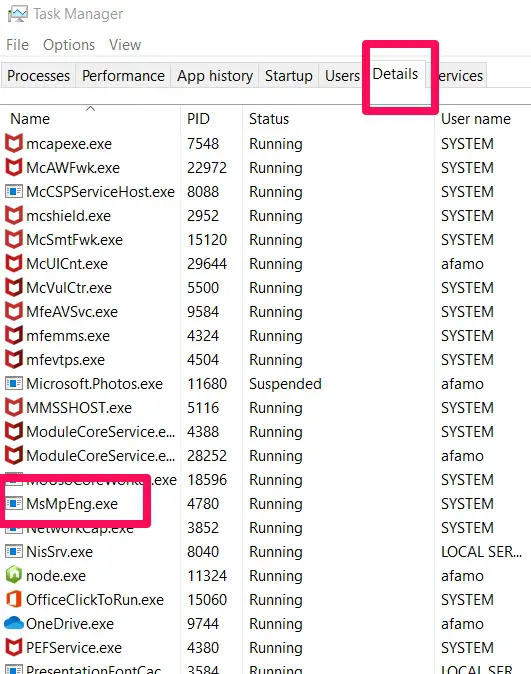
Task: Click the Task Manager app icon in title bar
Action: pos(18,14)
